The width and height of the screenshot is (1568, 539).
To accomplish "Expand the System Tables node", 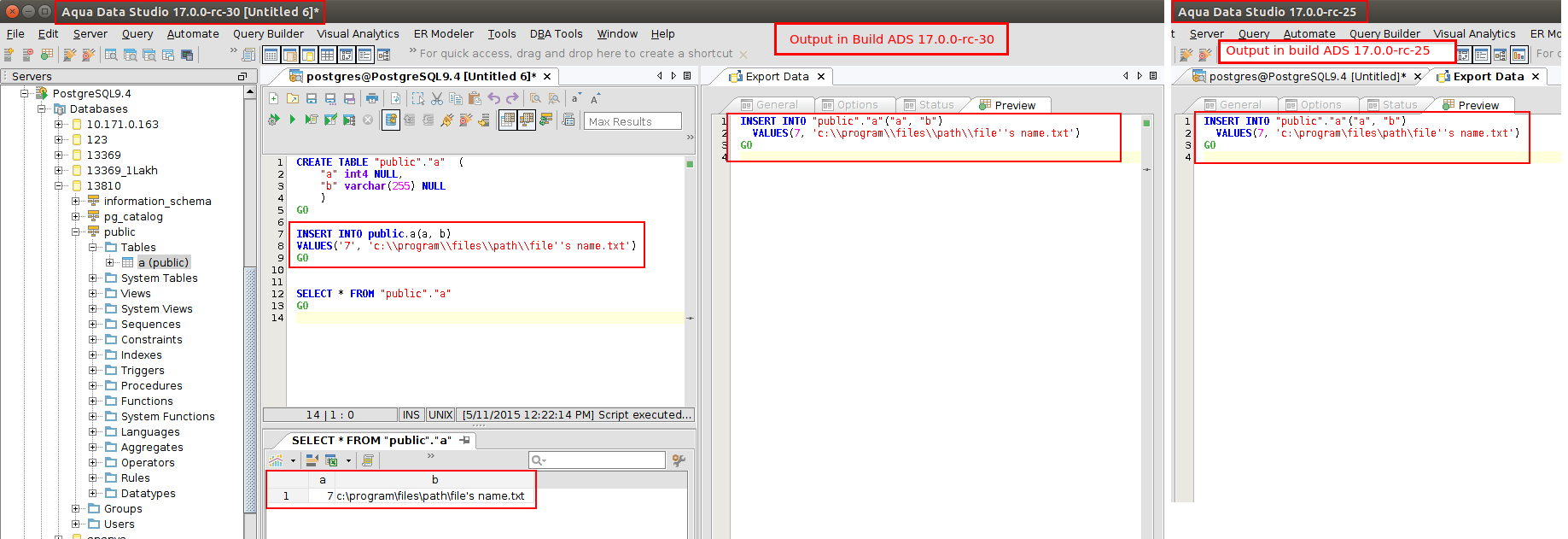I will pos(92,278).
